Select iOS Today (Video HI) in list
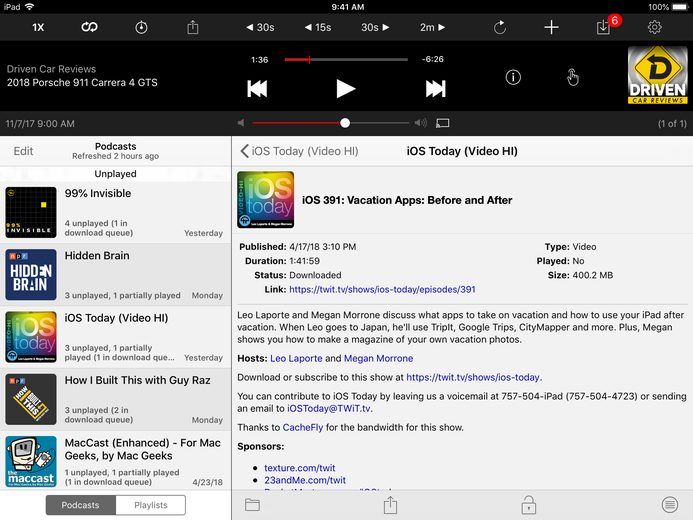This screenshot has height=520, width=693. tap(115, 337)
